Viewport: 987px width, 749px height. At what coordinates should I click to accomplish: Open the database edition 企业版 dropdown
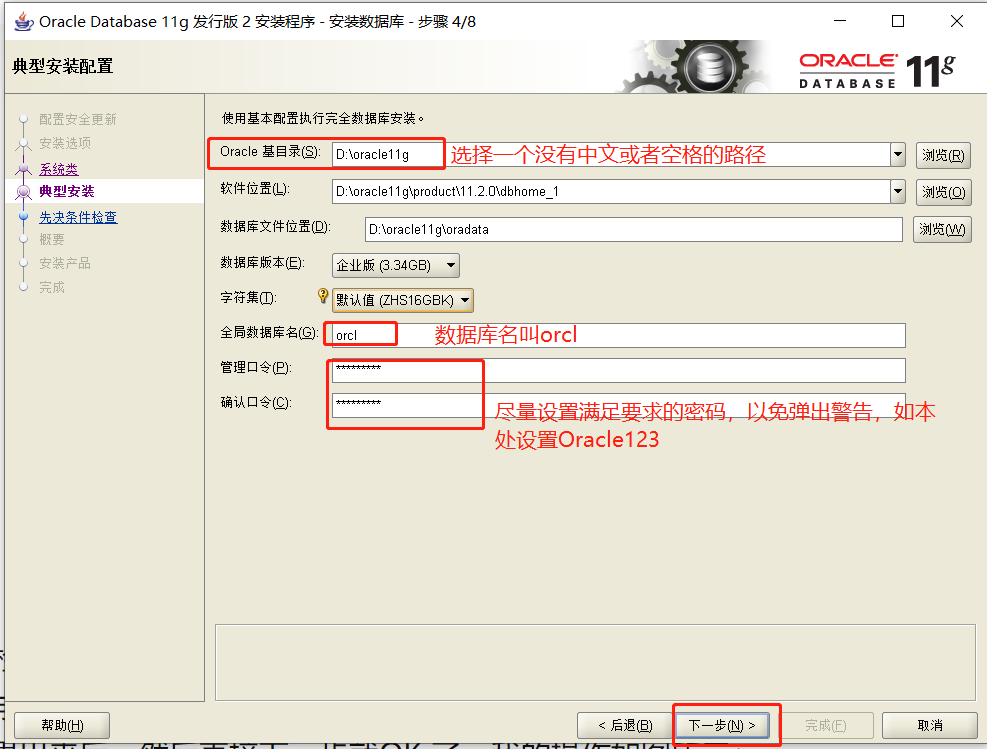[x=395, y=266]
